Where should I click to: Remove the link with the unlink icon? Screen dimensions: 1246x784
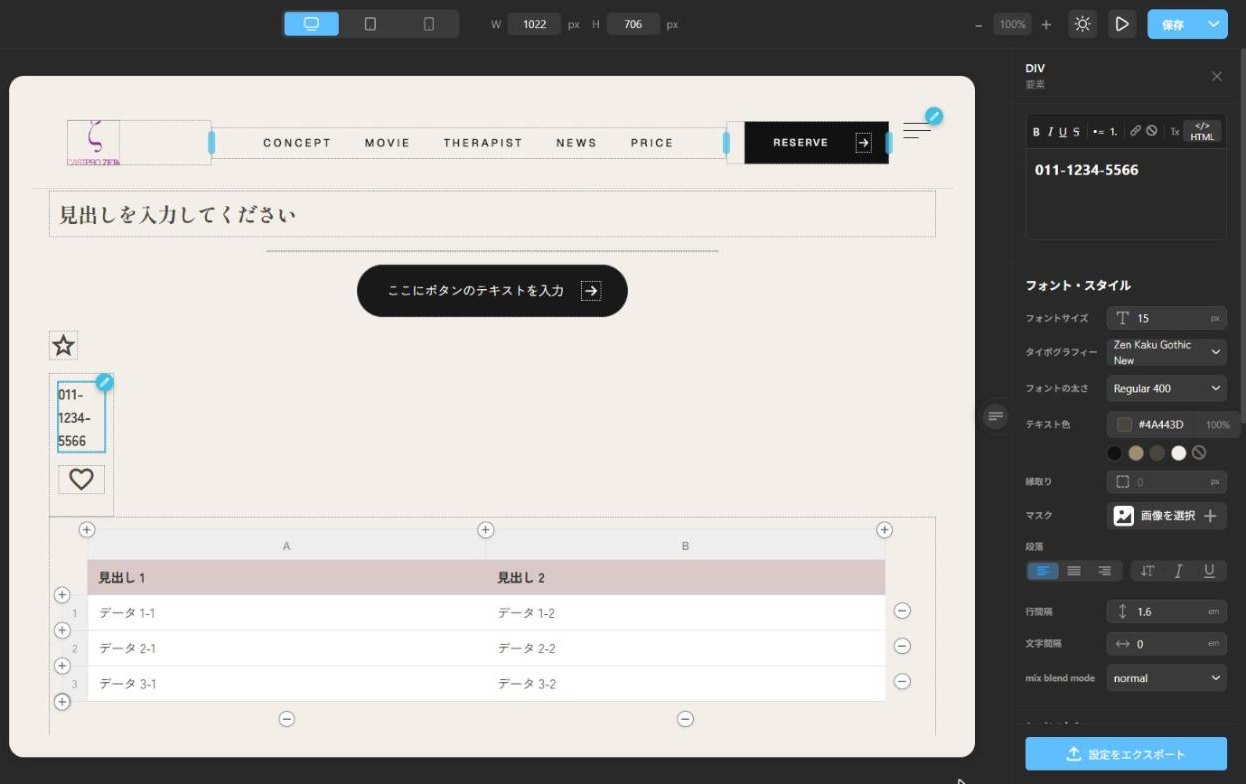tap(1151, 131)
